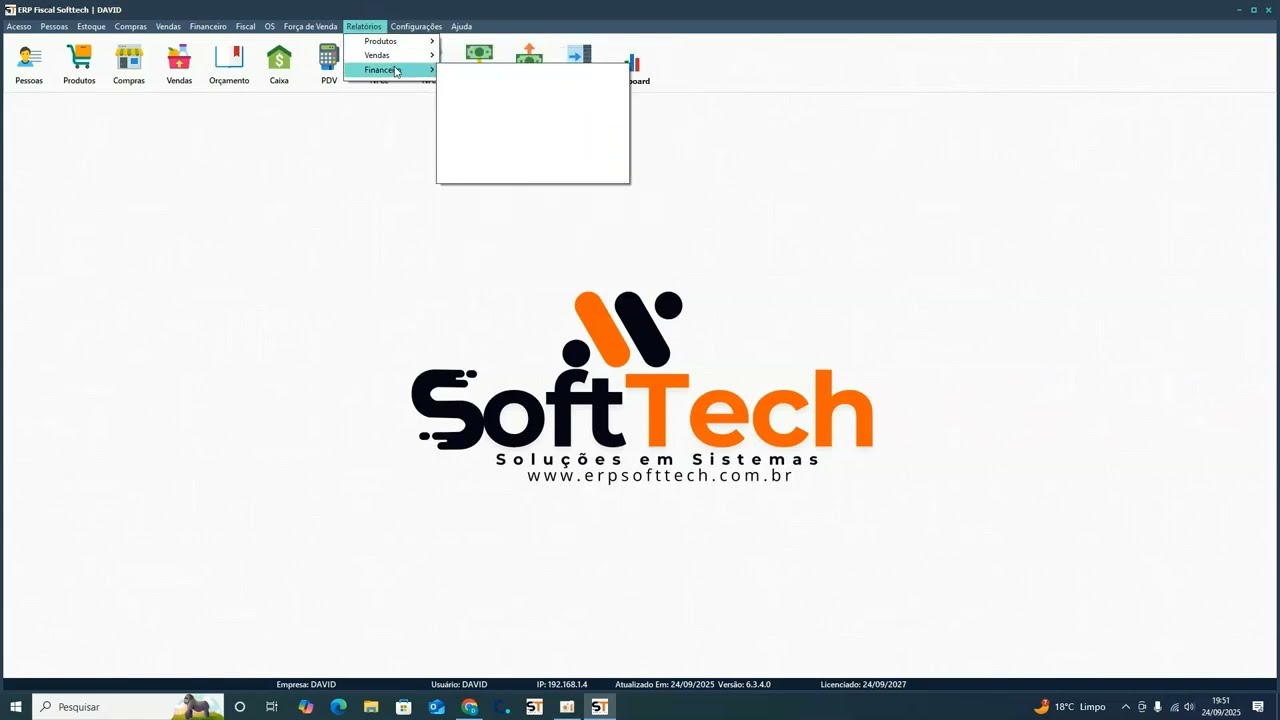The image size is (1280, 720).
Task: Open Task View in the taskbar
Action: point(272,707)
